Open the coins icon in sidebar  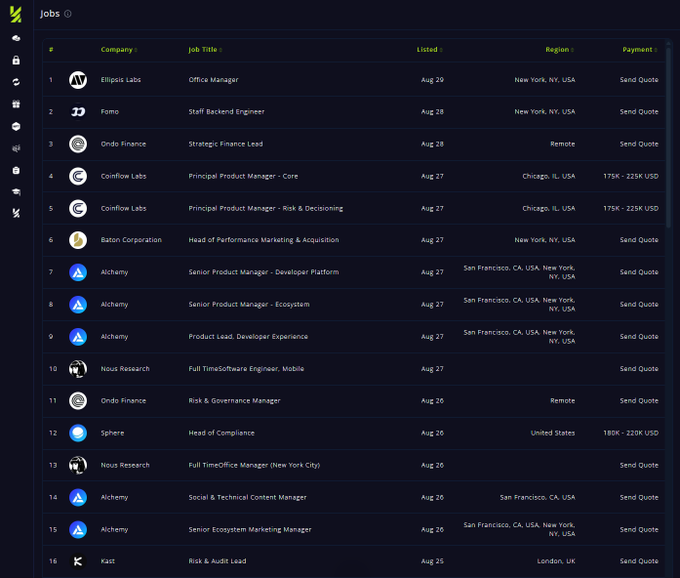(16, 38)
